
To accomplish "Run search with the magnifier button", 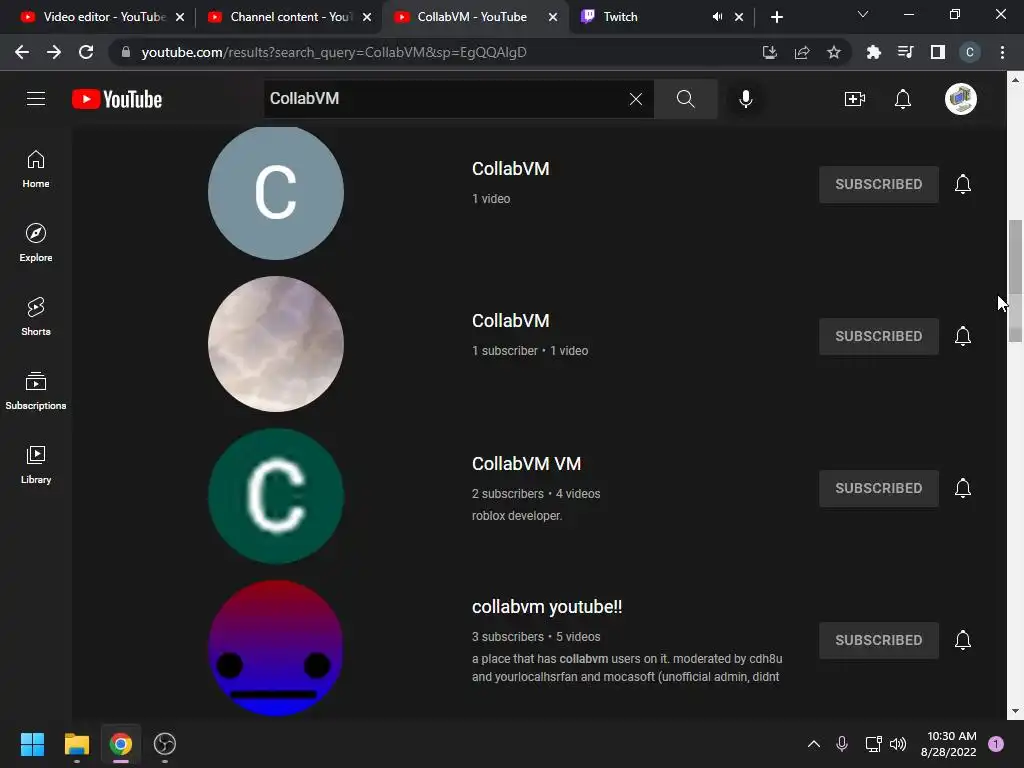I will click(686, 99).
